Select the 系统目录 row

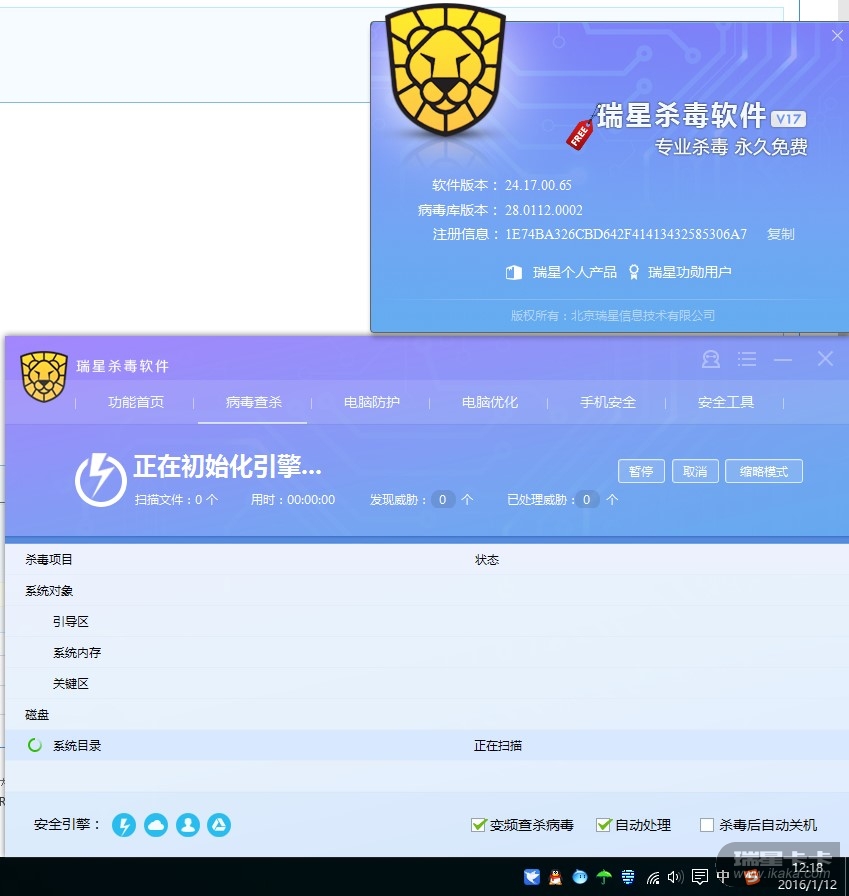pyautogui.click(x=426, y=745)
